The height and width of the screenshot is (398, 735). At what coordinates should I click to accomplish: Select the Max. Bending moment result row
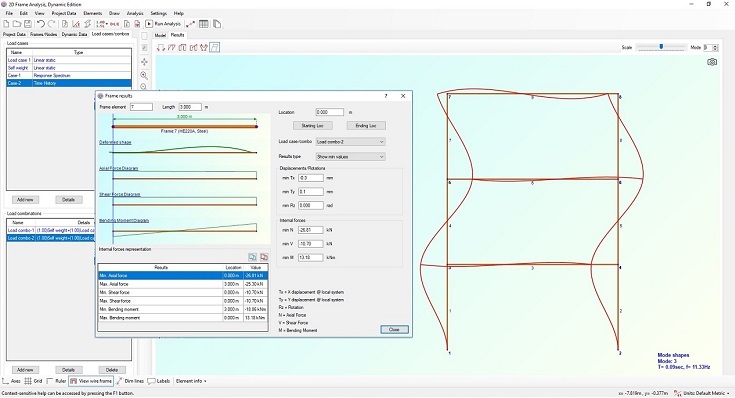click(183, 318)
